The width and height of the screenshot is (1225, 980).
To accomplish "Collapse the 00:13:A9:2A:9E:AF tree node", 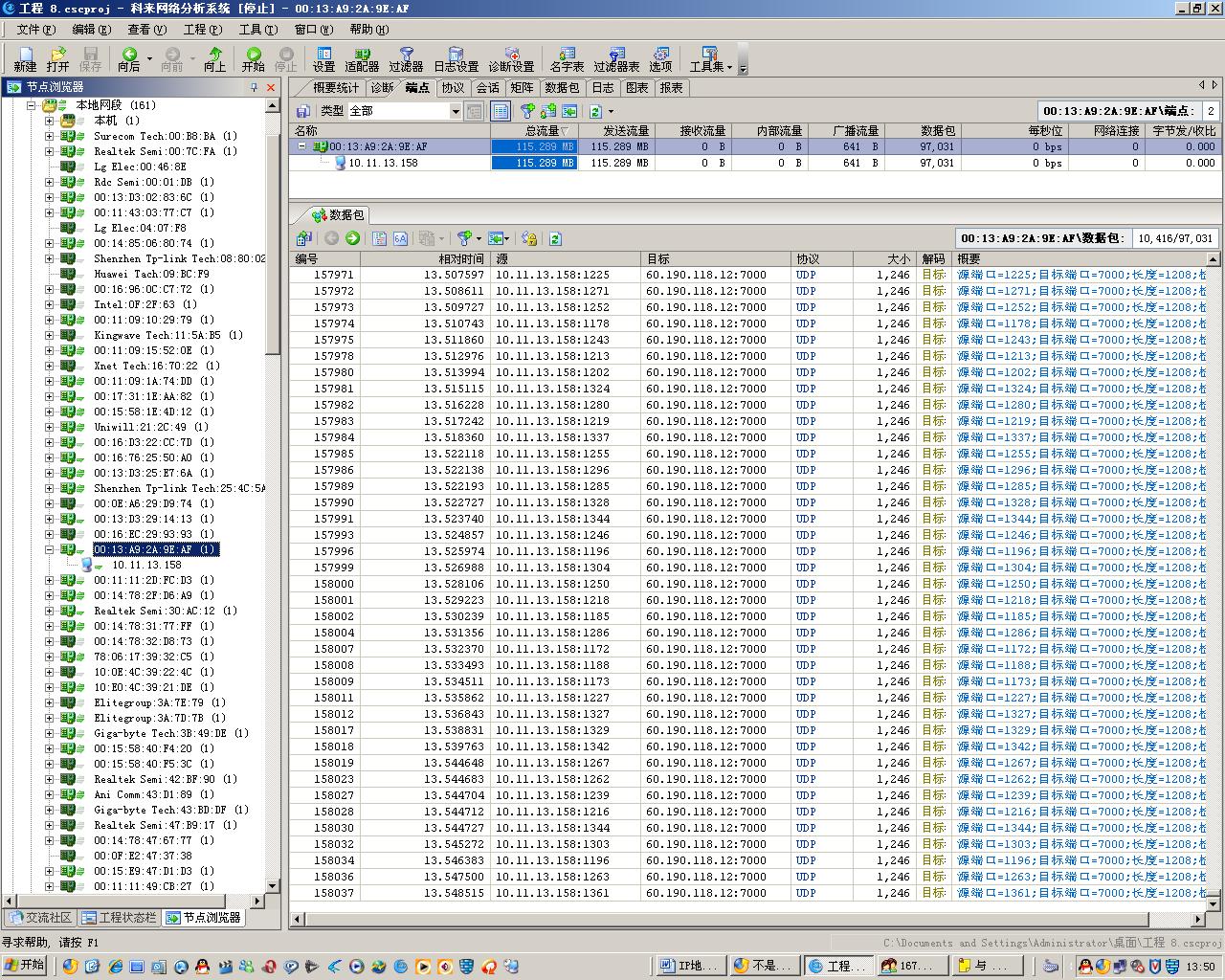I will (50, 549).
